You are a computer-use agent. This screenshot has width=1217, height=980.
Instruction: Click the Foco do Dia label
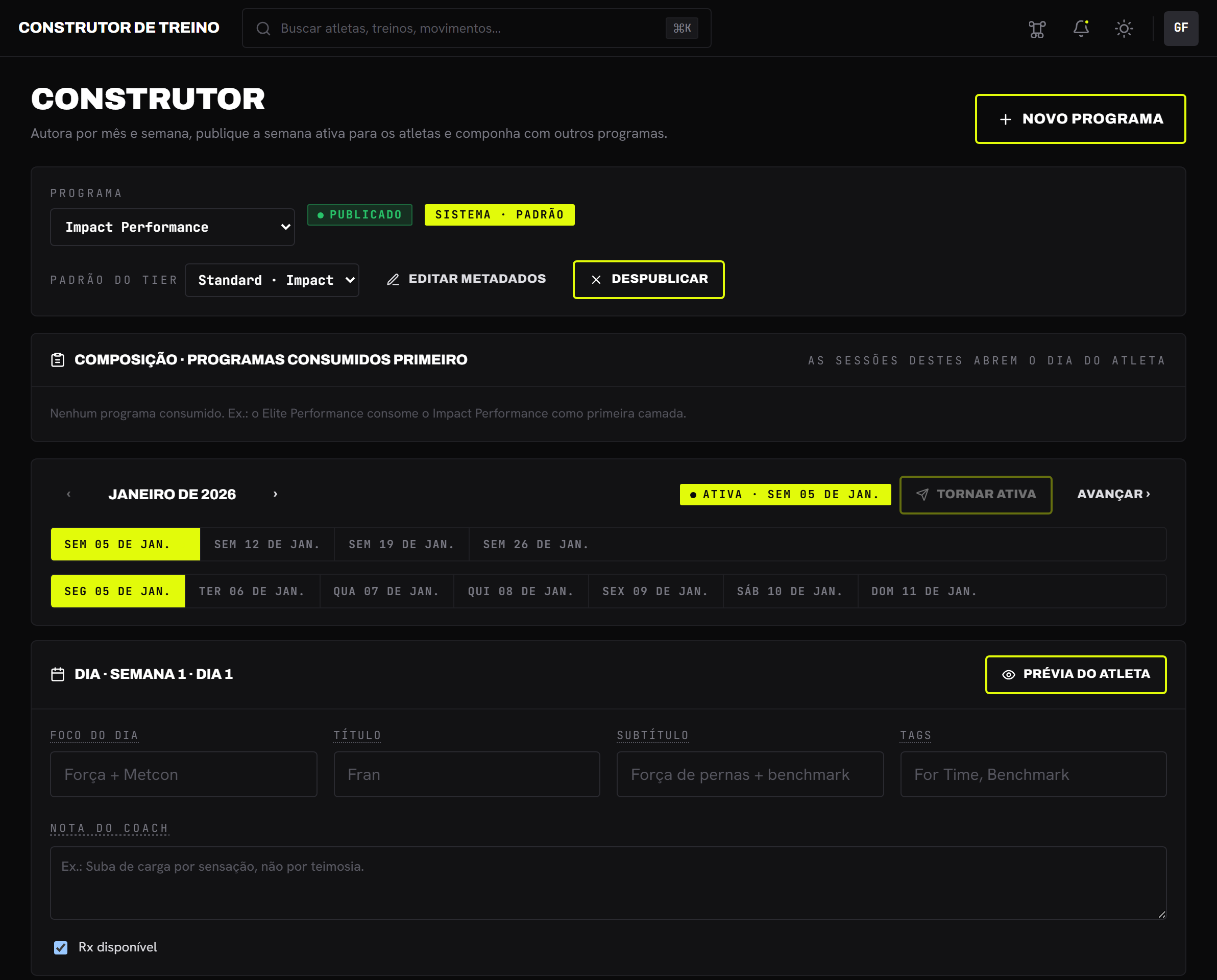click(x=94, y=735)
